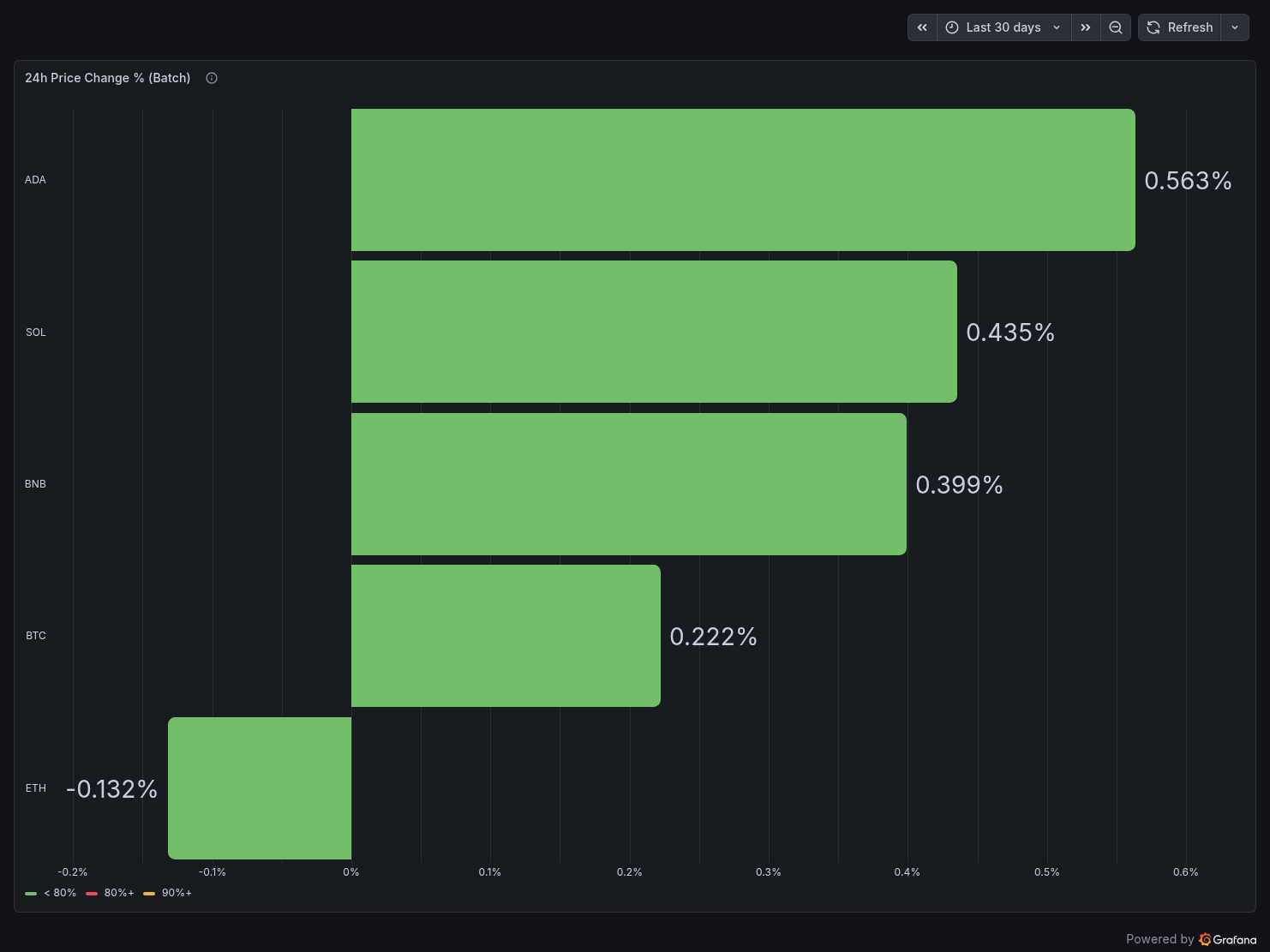Viewport: 1270px width, 952px height.
Task: Click the time picker chevron arrow
Action: click(x=1057, y=27)
